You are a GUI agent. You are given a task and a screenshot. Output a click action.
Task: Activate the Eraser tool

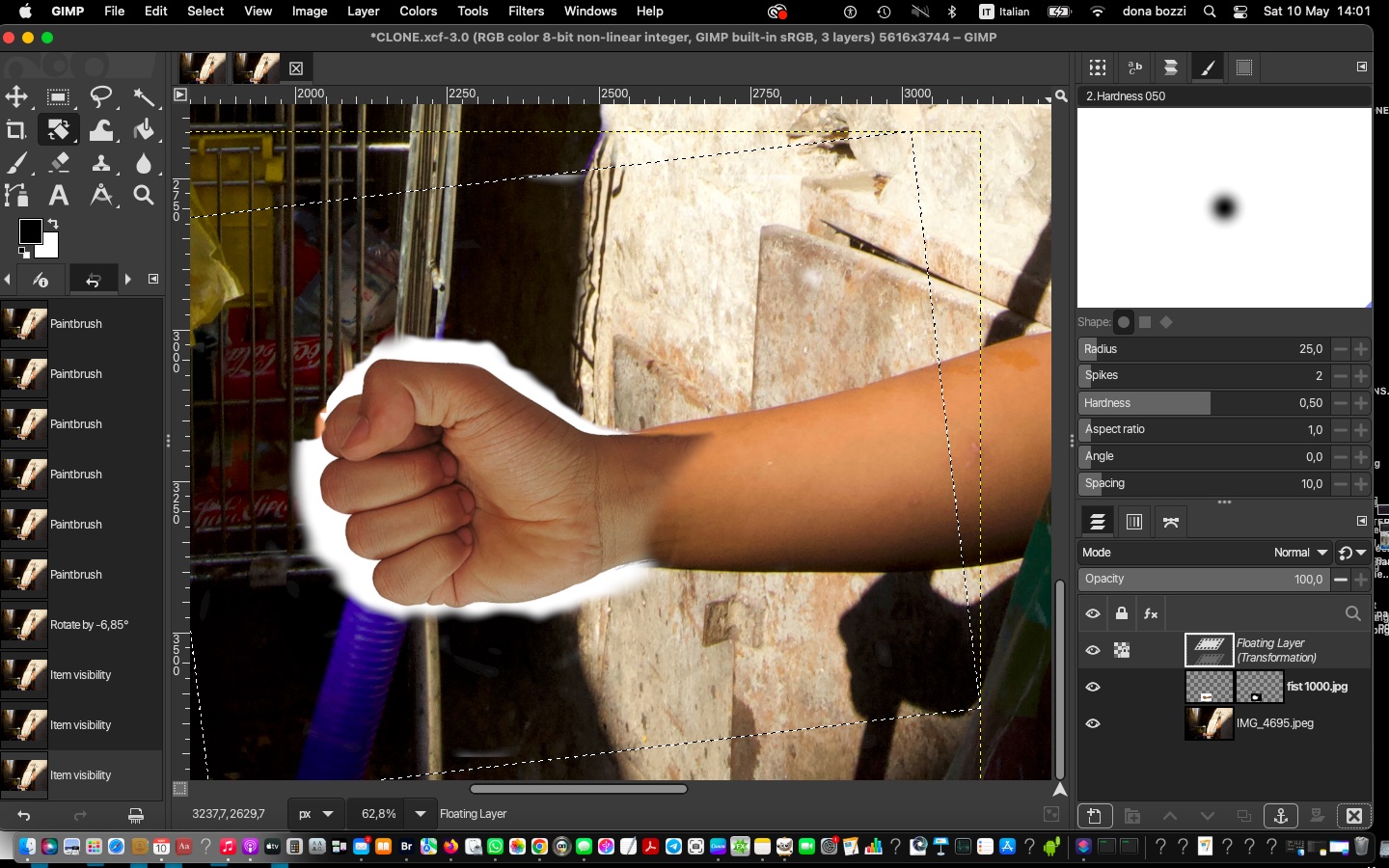click(x=59, y=163)
